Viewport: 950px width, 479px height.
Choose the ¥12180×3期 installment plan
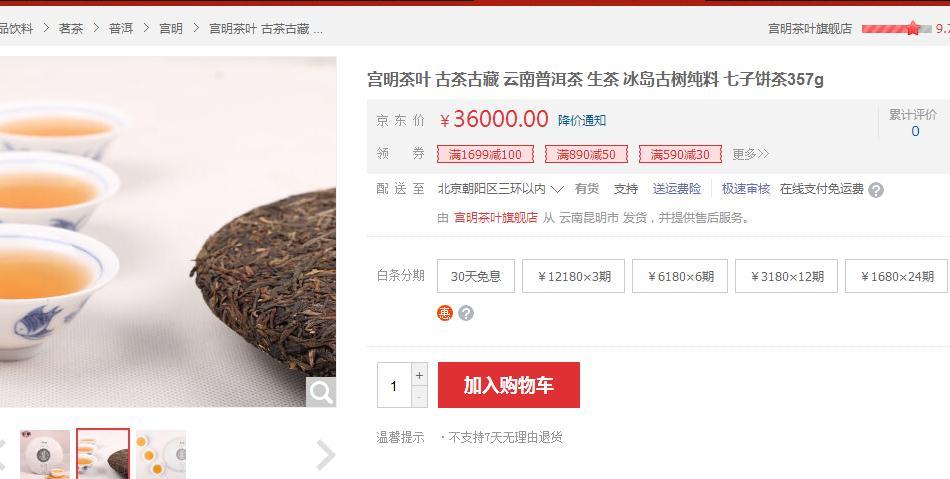pos(573,276)
